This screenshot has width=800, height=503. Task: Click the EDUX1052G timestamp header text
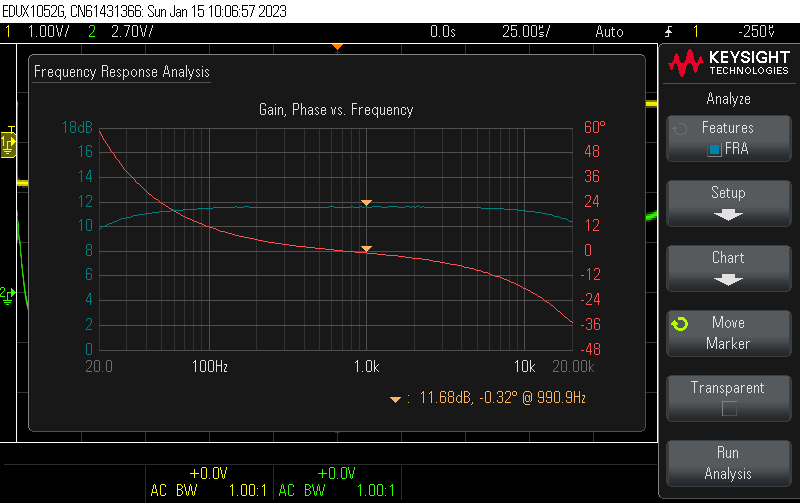click(x=144, y=11)
